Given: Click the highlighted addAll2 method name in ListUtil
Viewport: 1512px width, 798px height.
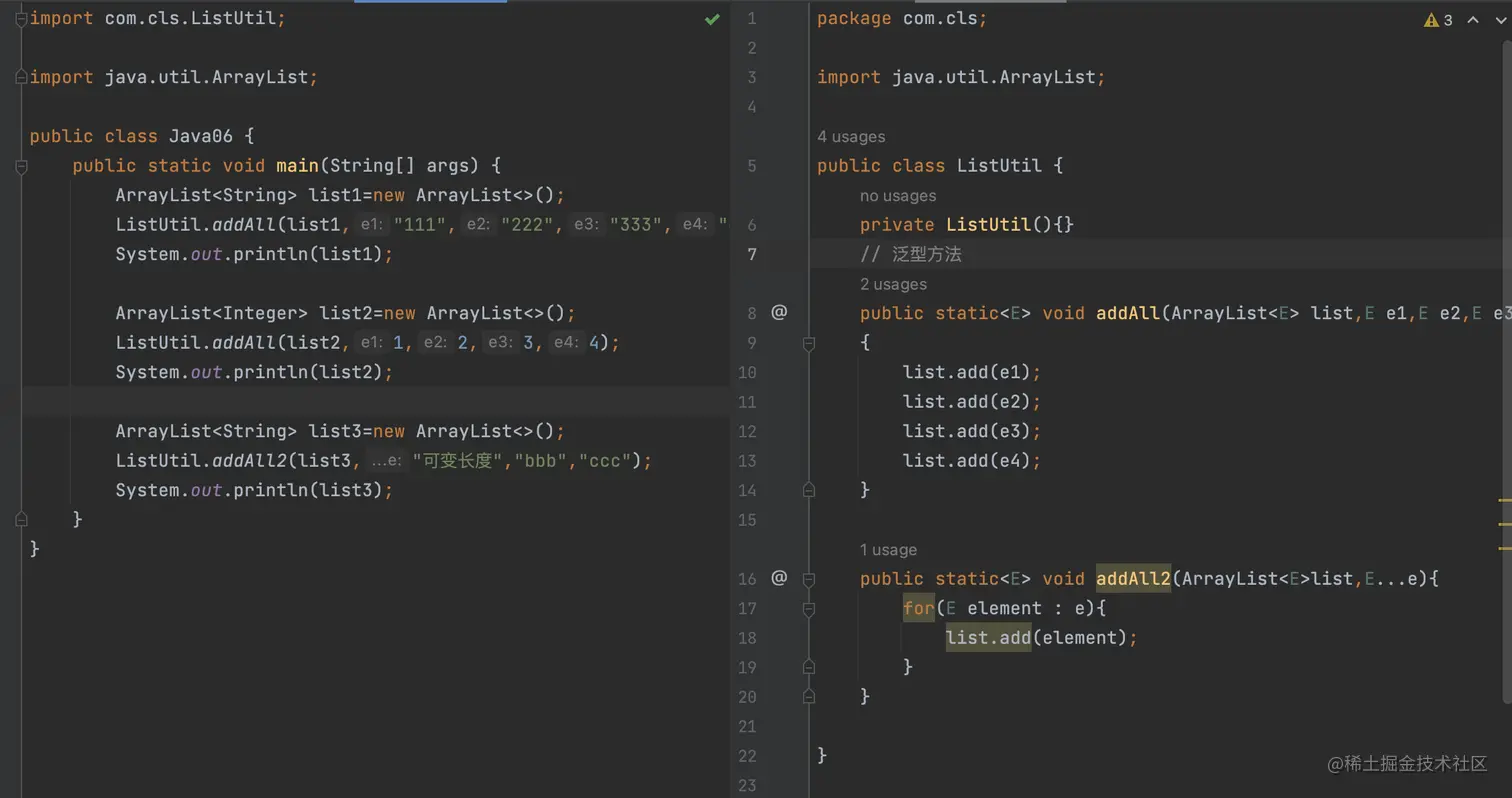Looking at the screenshot, I should pyautogui.click(x=1133, y=578).
